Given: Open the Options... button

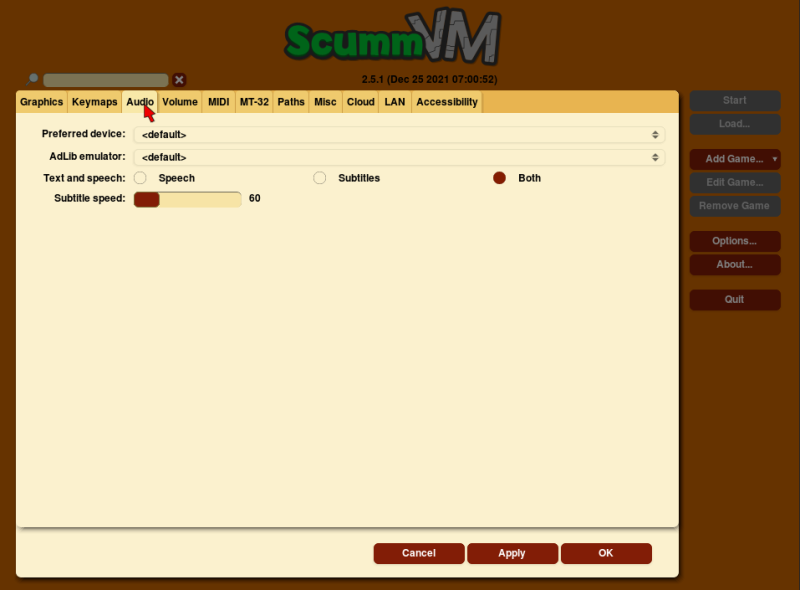Looking at the screenshot, I should point(735,241).
